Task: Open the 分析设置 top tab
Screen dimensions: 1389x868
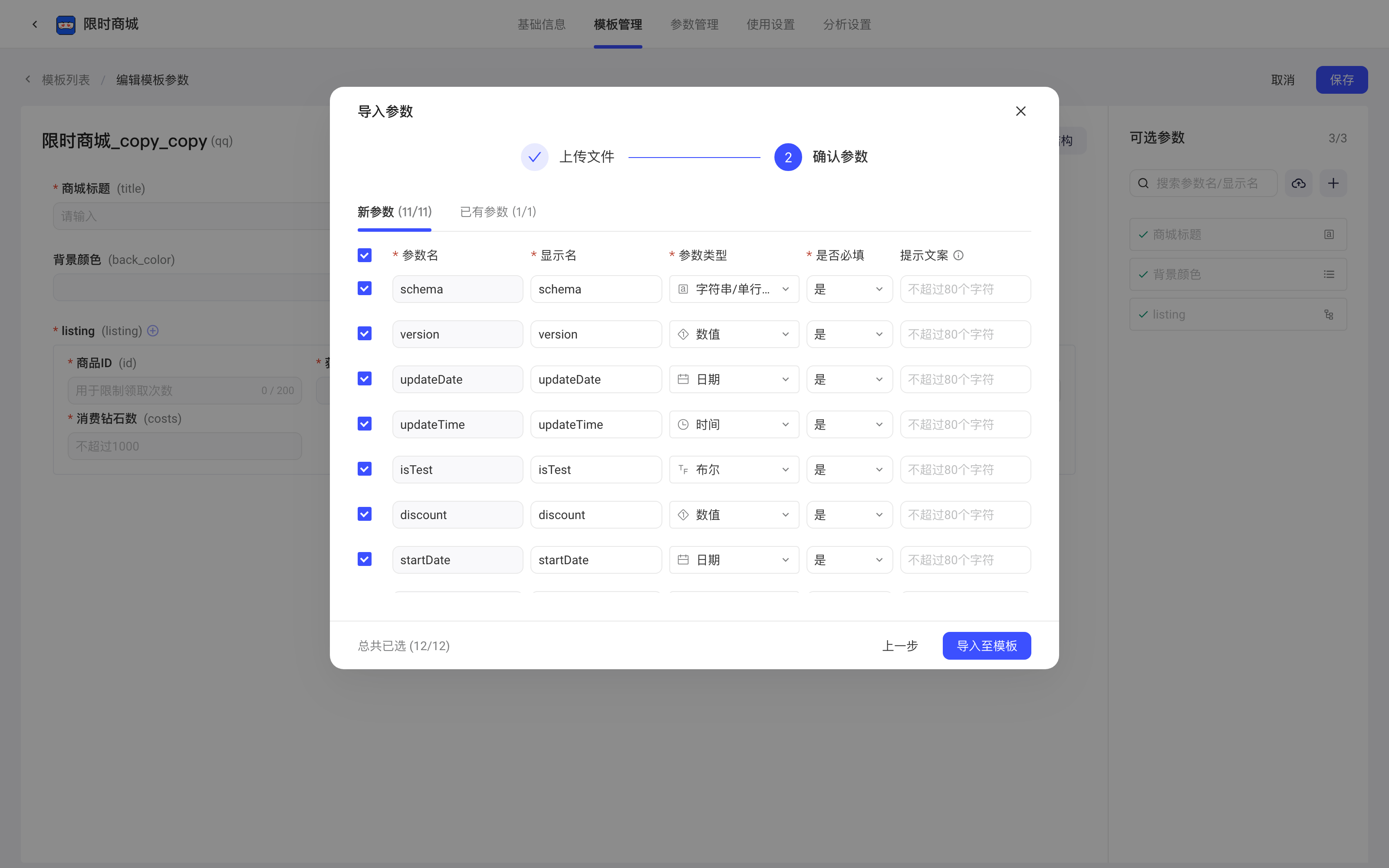Action: tap(846, 24)
